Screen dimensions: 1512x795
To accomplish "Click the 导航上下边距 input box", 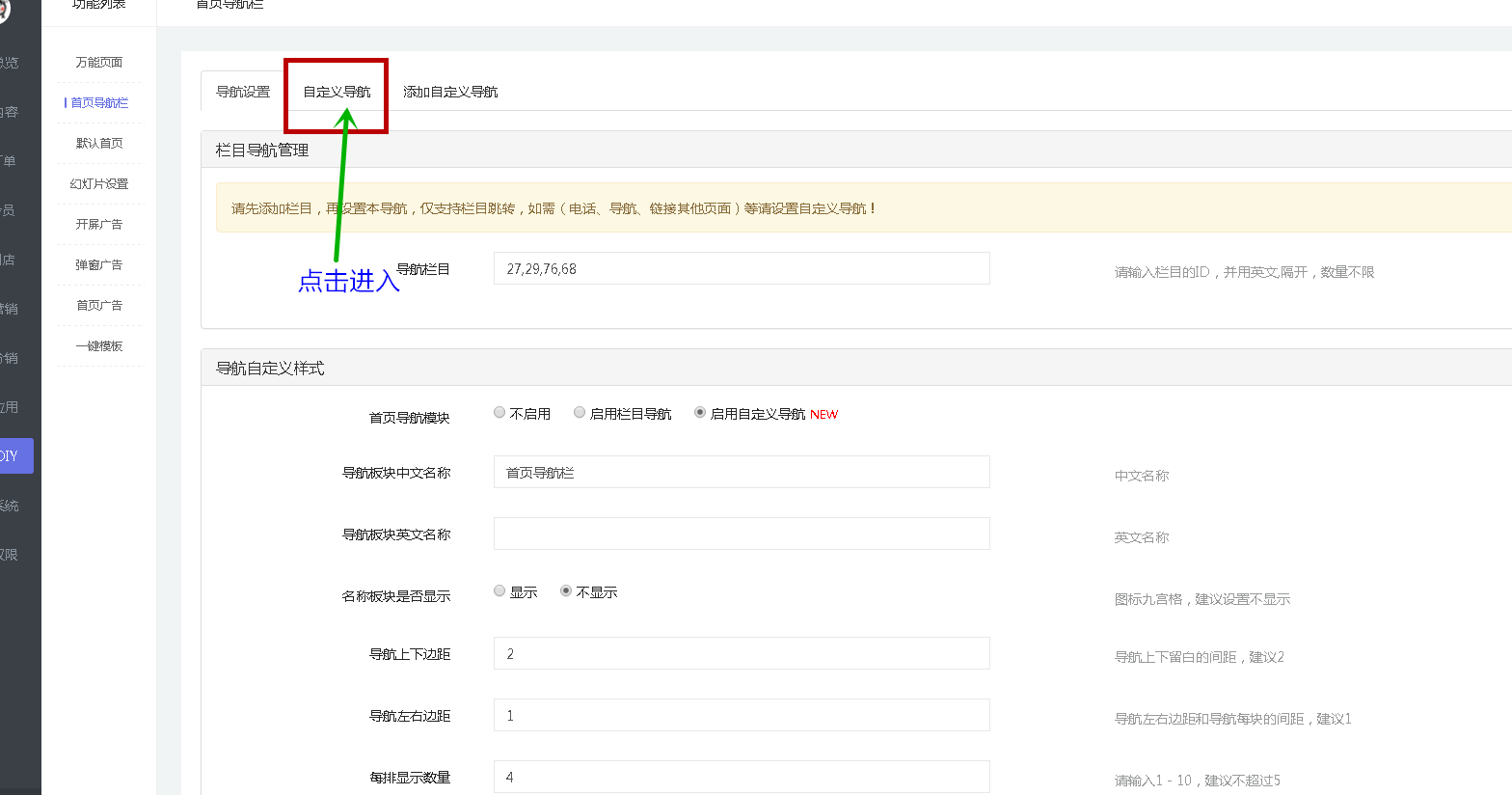I will [741, 654].
